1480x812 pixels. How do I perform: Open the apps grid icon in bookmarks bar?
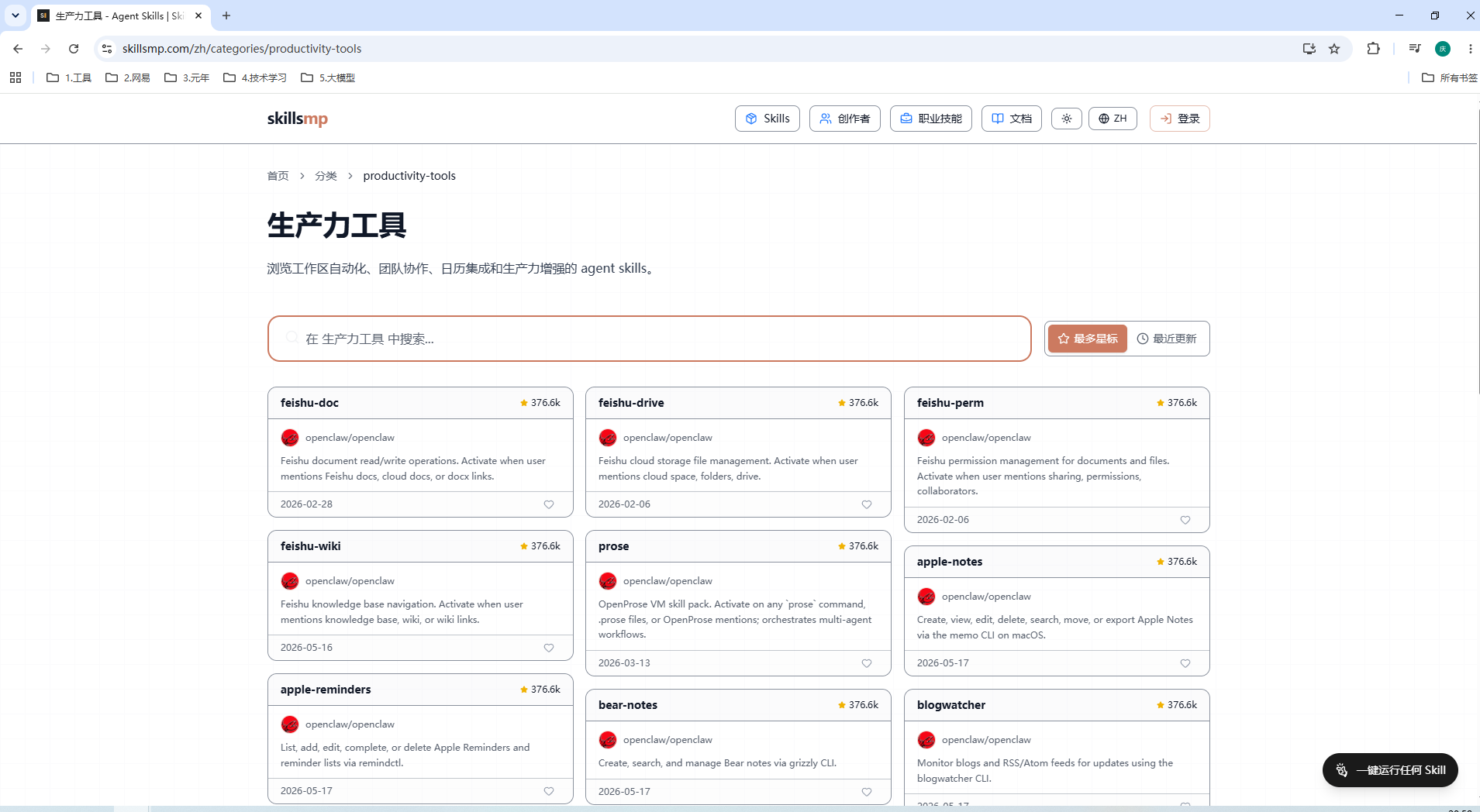(x=16, y=77)
